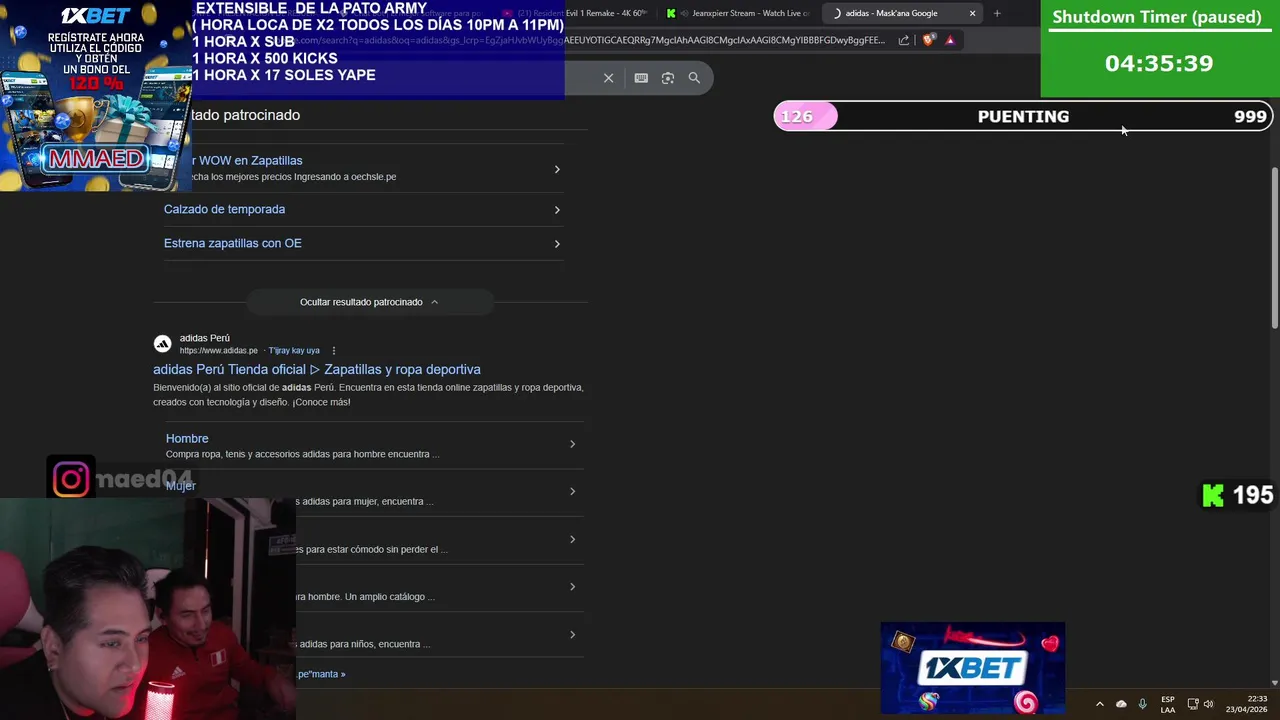Open Calzado de temporada link
The height and width of the screenshot is (720, 1280).
click(x=224, y=209)
